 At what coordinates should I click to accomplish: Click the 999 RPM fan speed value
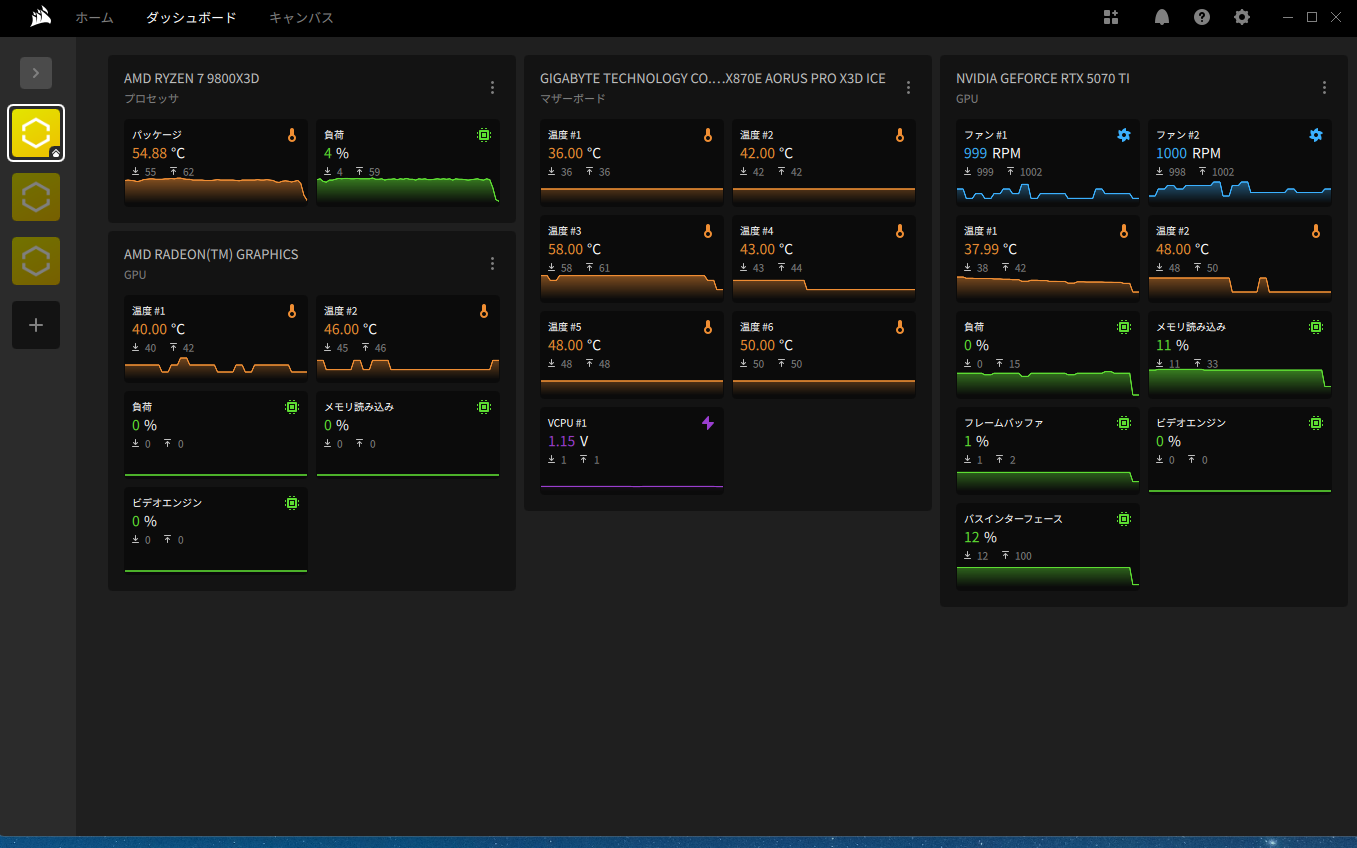tap(992, 154)
